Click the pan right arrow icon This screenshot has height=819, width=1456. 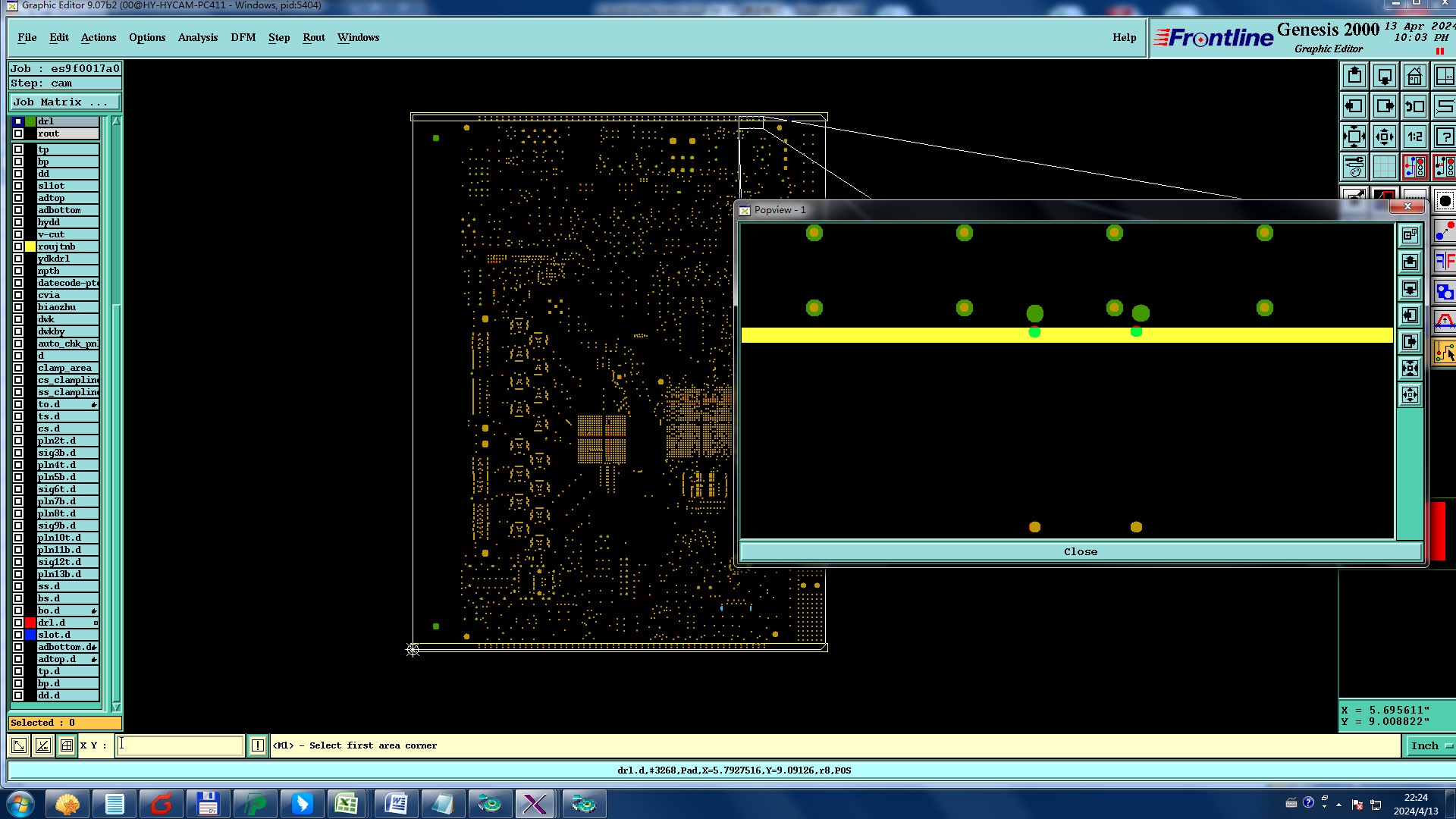click(1385, 107)
